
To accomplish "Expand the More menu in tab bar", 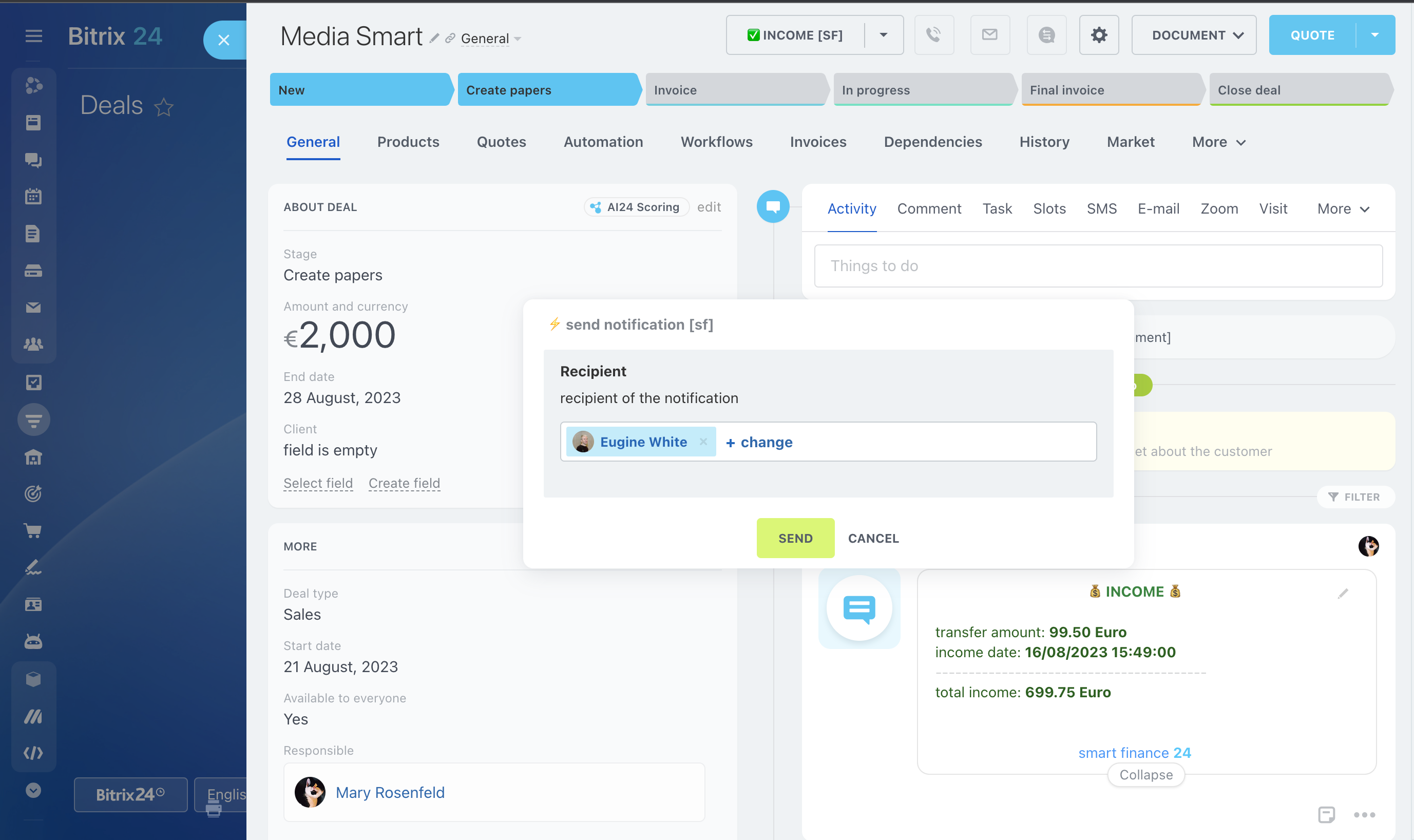I will coord(1218,142).
